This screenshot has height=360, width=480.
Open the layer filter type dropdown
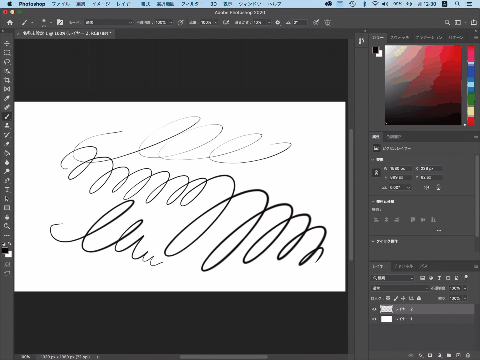[392, 278]
